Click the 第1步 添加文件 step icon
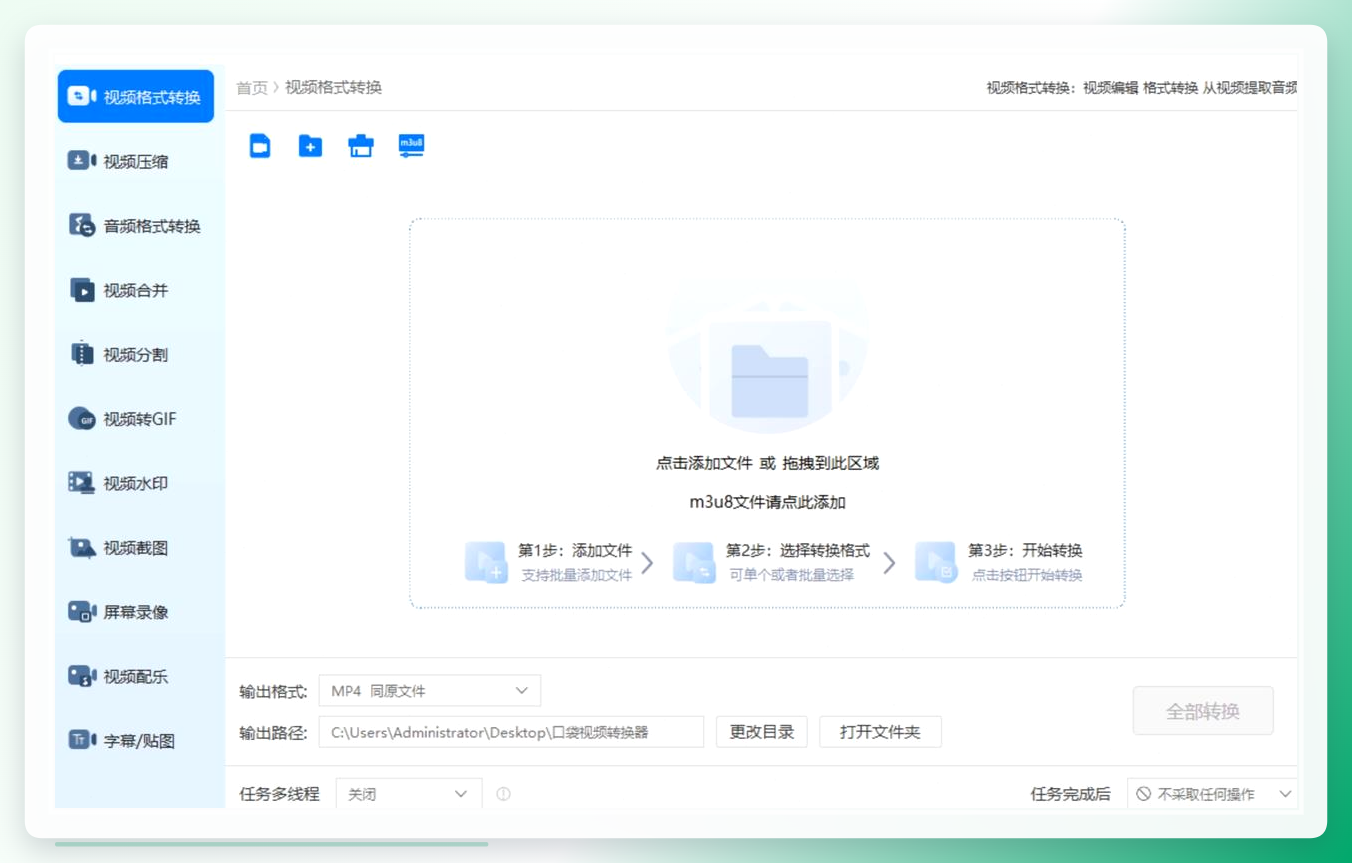1352x863 pixels. pyautogui.click(x=486, y=562)
